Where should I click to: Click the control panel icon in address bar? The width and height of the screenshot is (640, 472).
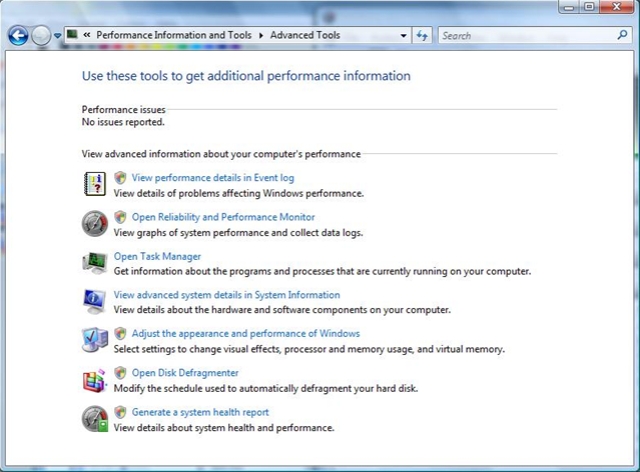pos(72,34)
